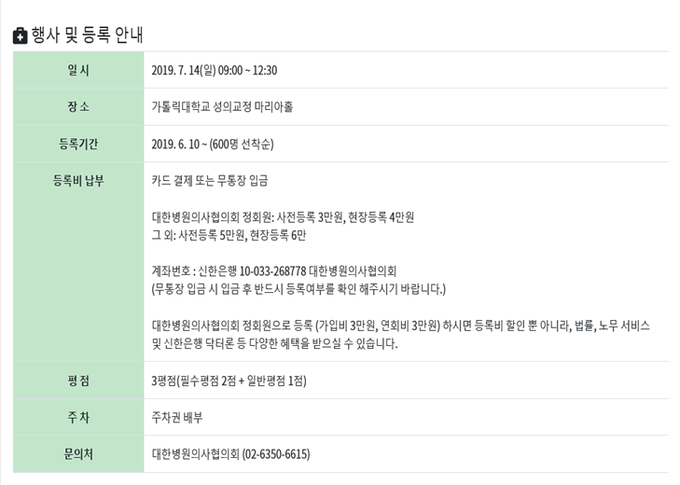Click 주차권 배부 text
Screen dimensions: 680x485
tap(177, 418)
